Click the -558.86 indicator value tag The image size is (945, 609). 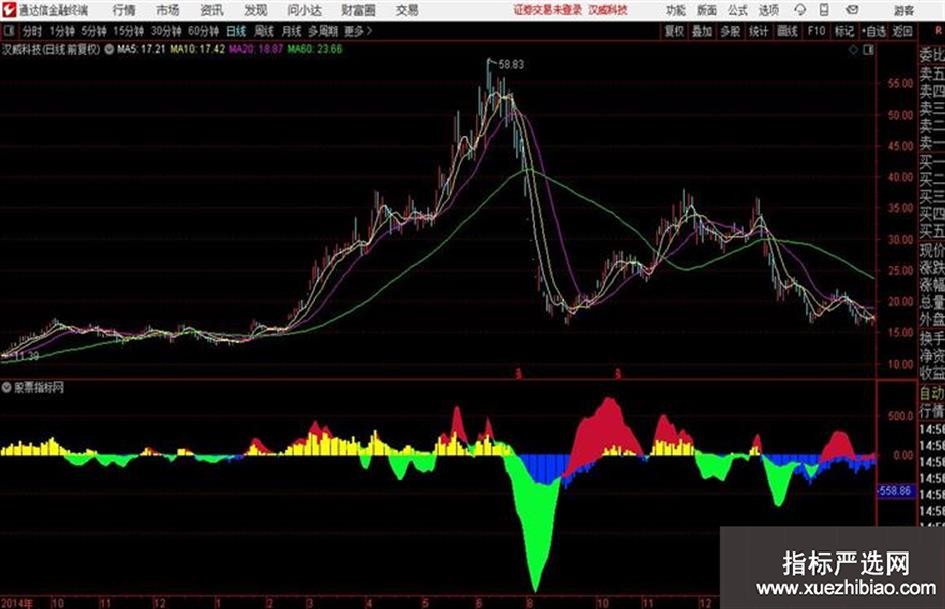pos(895,491)
